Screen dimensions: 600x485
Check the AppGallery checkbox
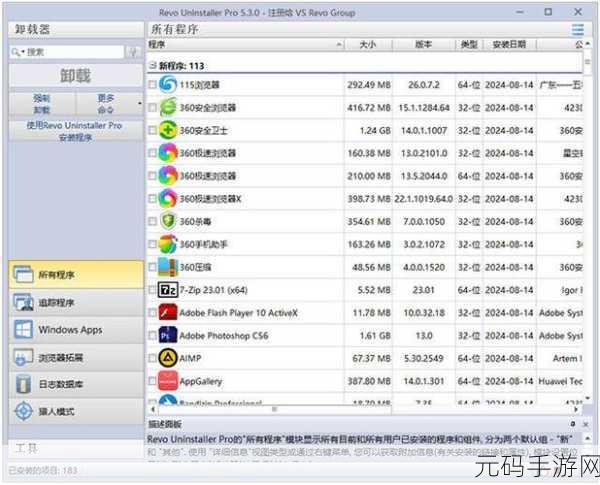tap(152, 381)
